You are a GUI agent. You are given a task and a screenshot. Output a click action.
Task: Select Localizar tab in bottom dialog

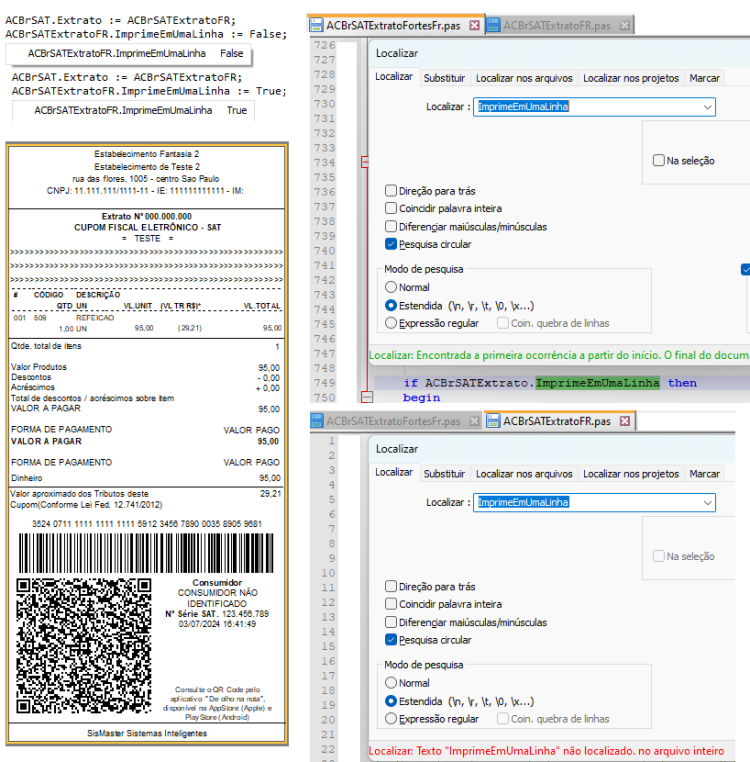tap(394, 472)
